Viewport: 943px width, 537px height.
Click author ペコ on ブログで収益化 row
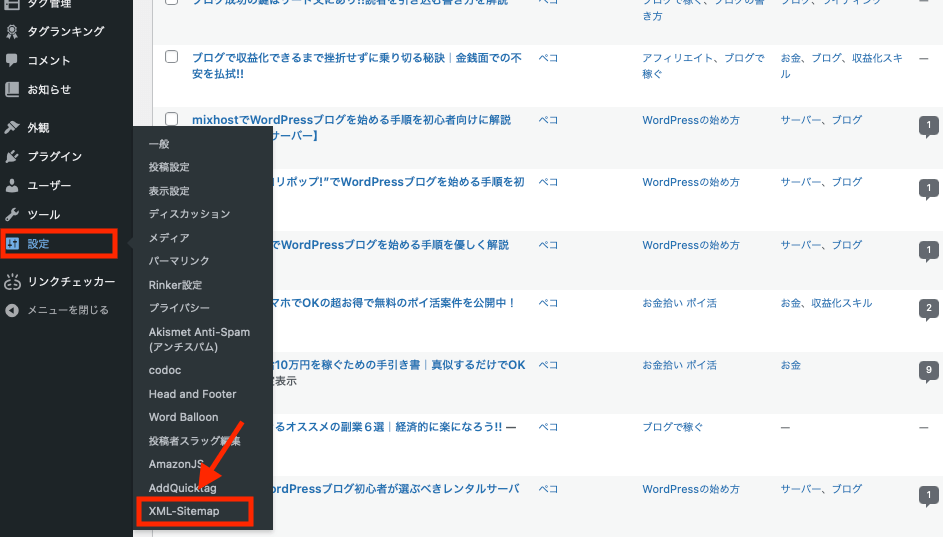[x=548, y=58]
